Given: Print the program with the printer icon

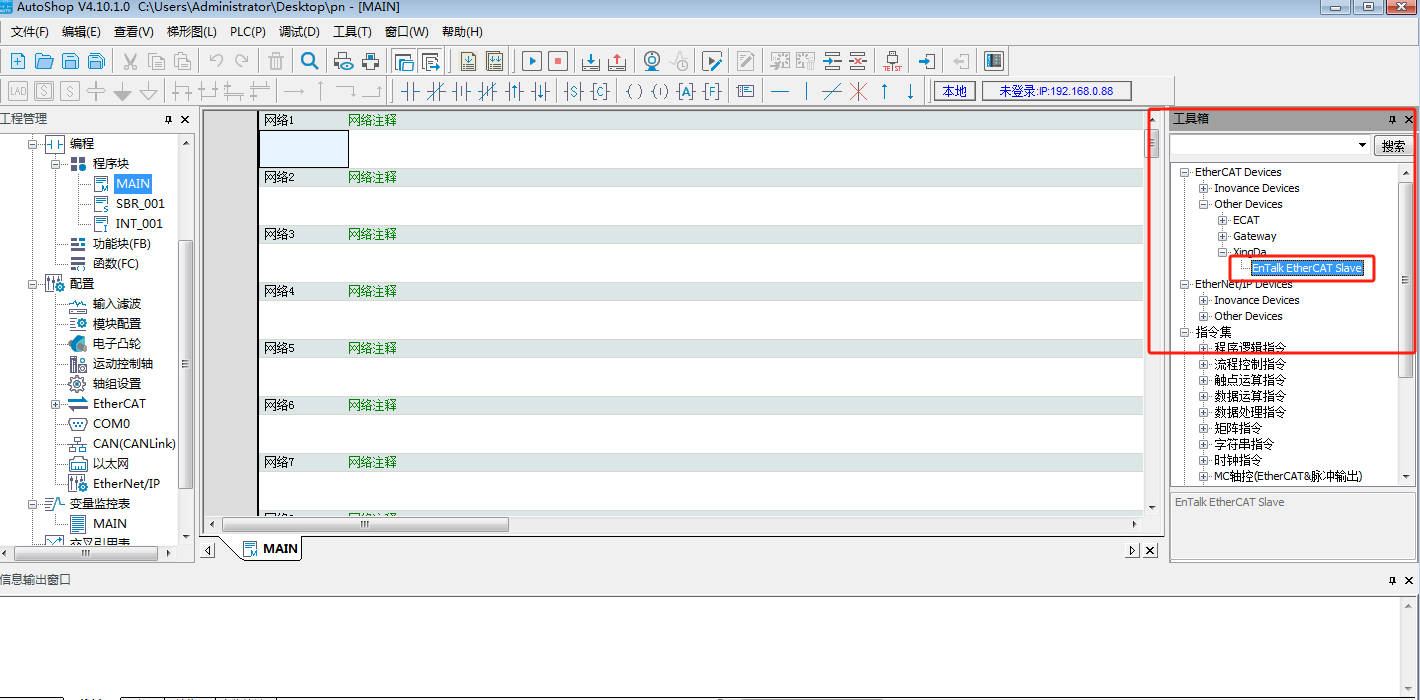Looking at the screenshot, I should (x=370, y=61).
